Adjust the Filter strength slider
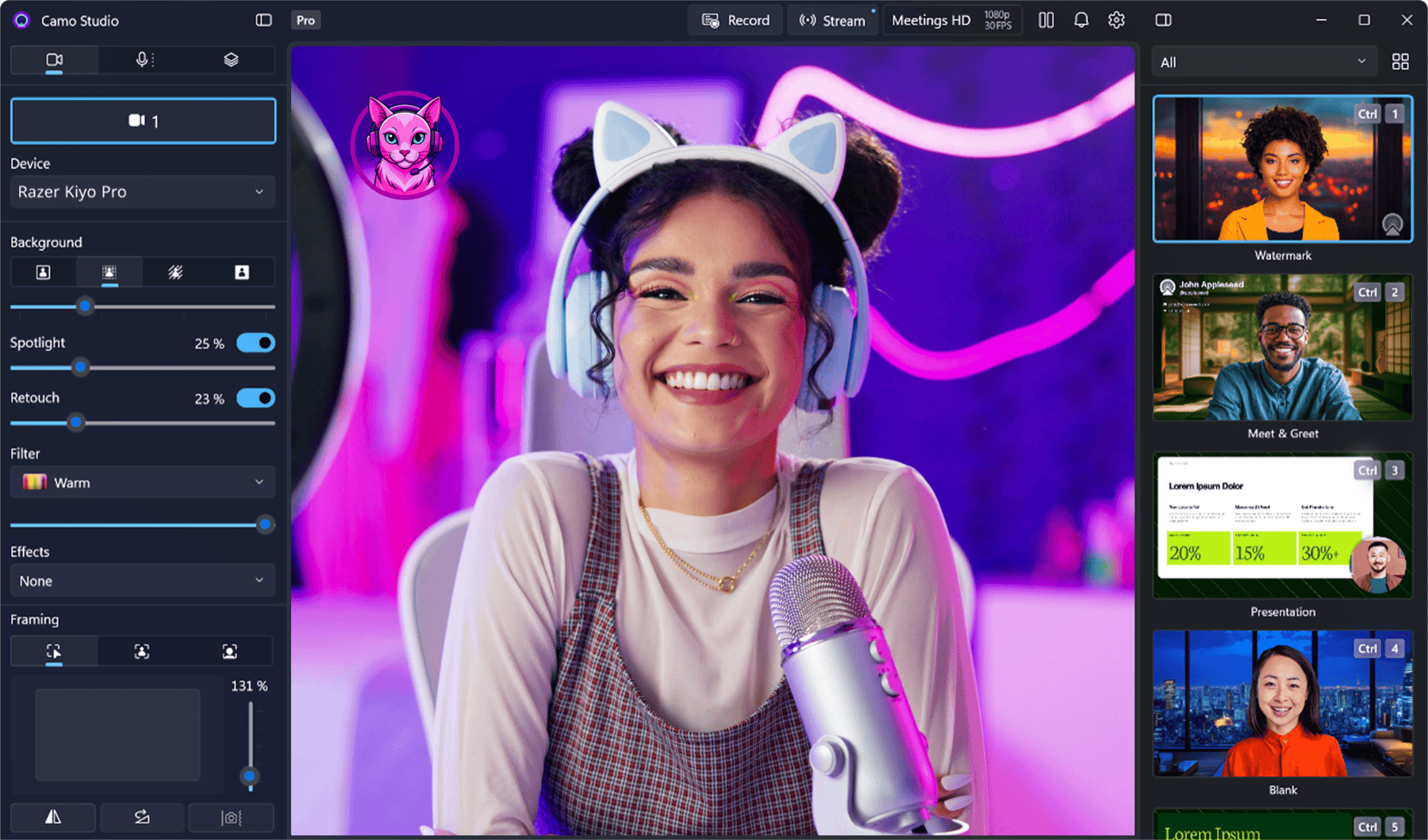 point(265,524)
